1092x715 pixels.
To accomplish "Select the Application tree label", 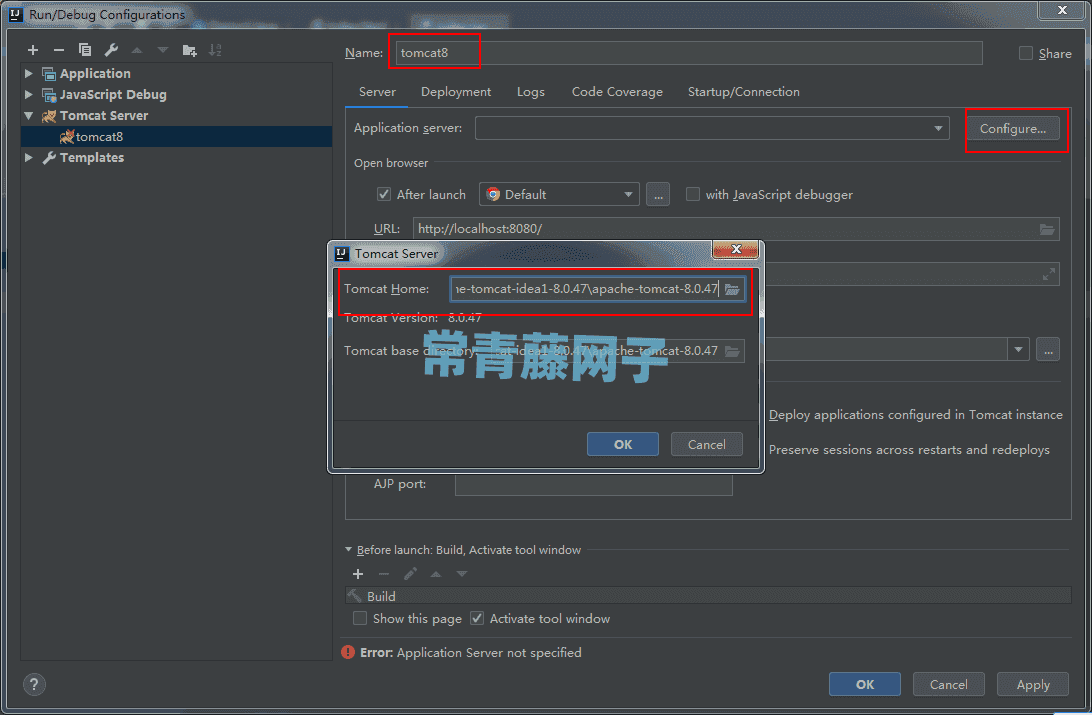I will [95, 73].
